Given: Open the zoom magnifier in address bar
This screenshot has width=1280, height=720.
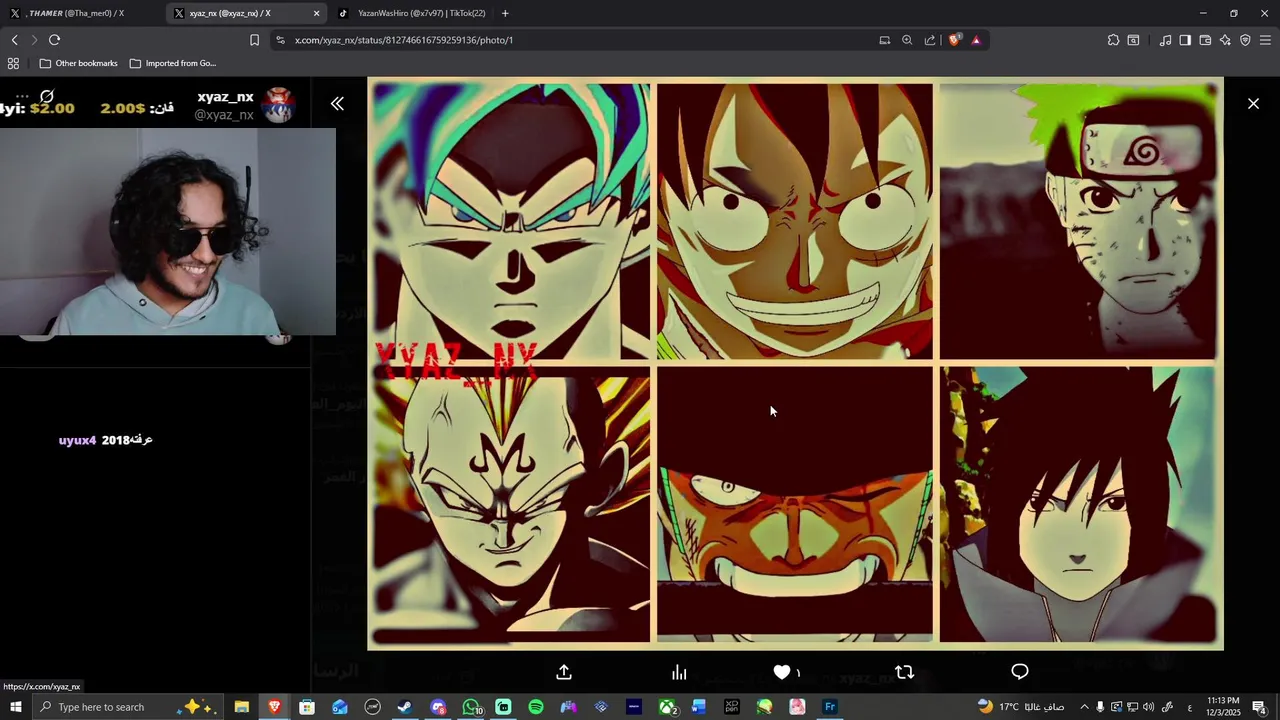Looking at the screenshot, I should pos(907,40).
